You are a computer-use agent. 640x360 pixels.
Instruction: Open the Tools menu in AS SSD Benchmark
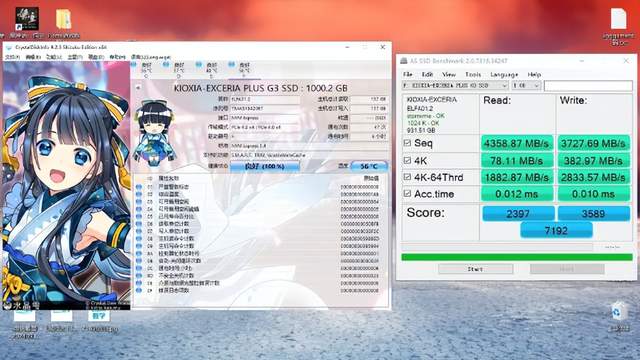(x=473, y=74)
